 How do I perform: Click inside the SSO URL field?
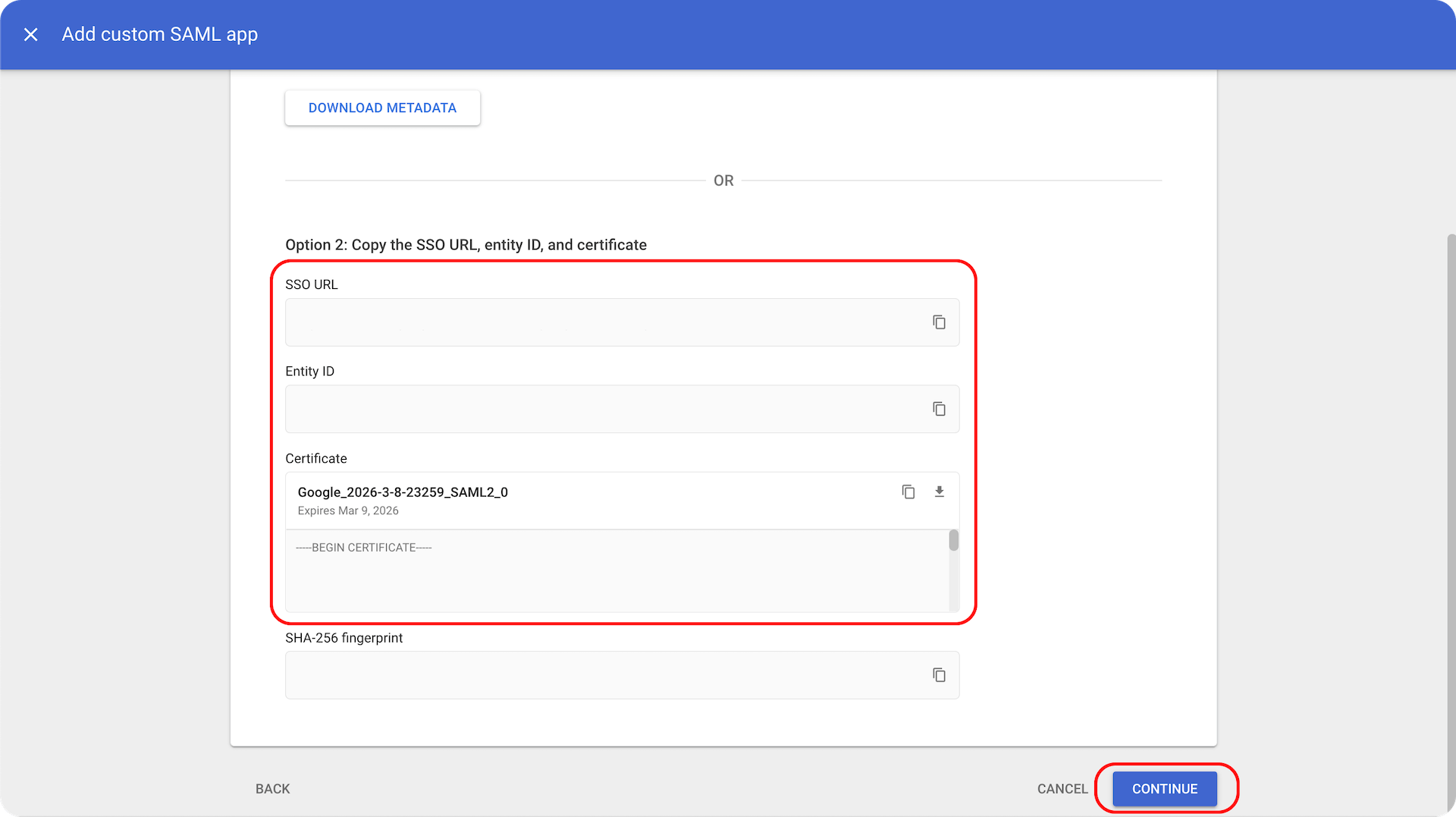coord(591,322)
